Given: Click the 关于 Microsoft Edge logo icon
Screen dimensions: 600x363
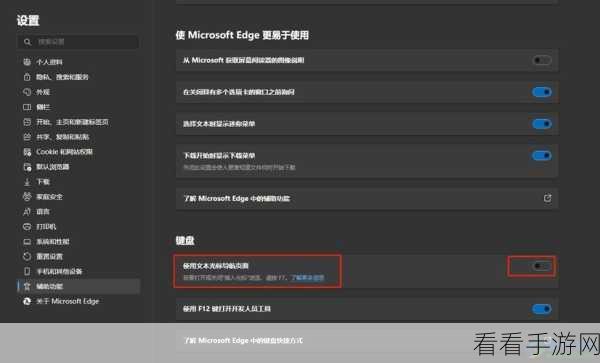Looking at the screenshot, I should coord(27,301).
